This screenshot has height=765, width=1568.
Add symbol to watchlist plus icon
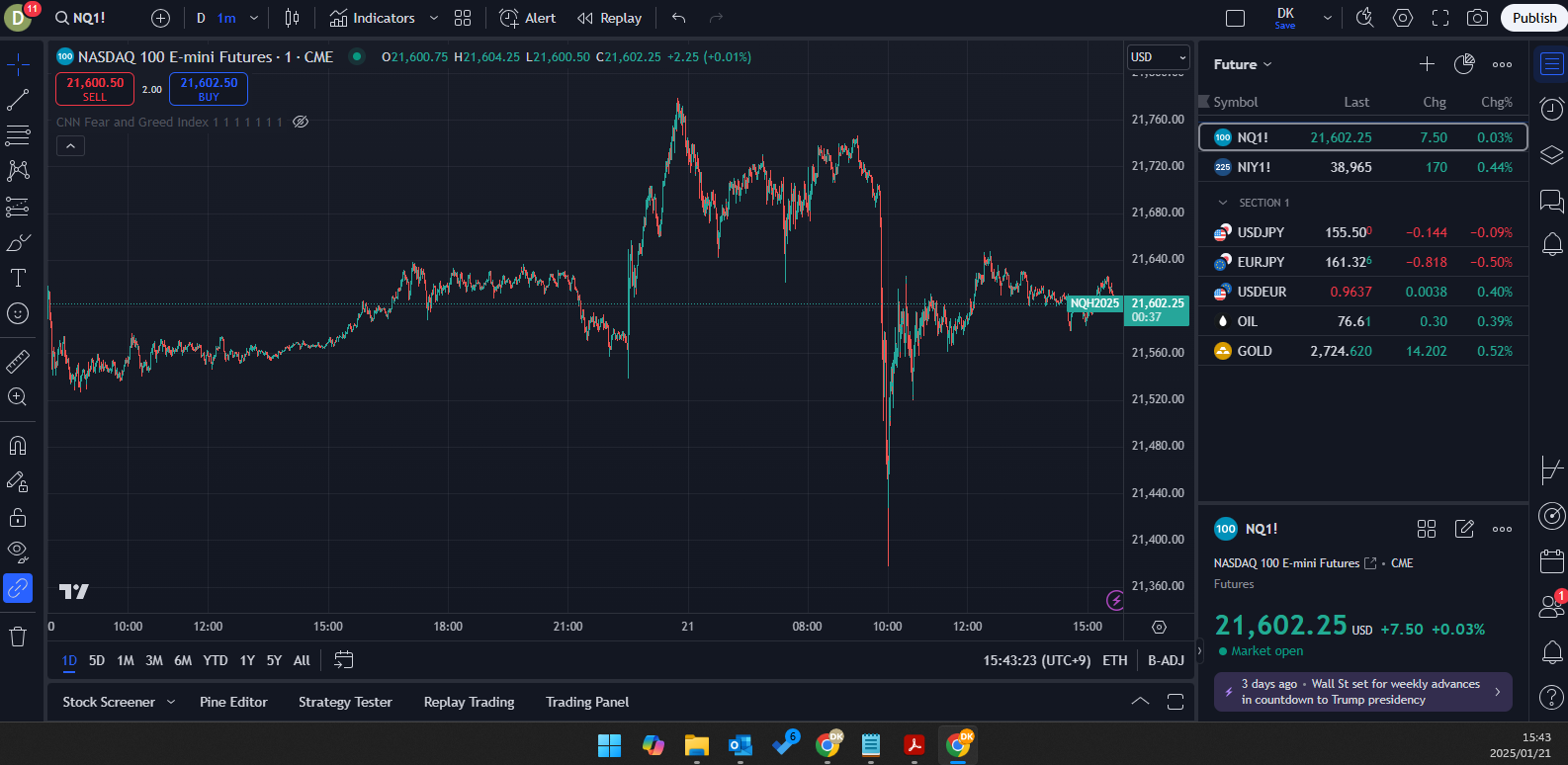[x=1427, y=64]
